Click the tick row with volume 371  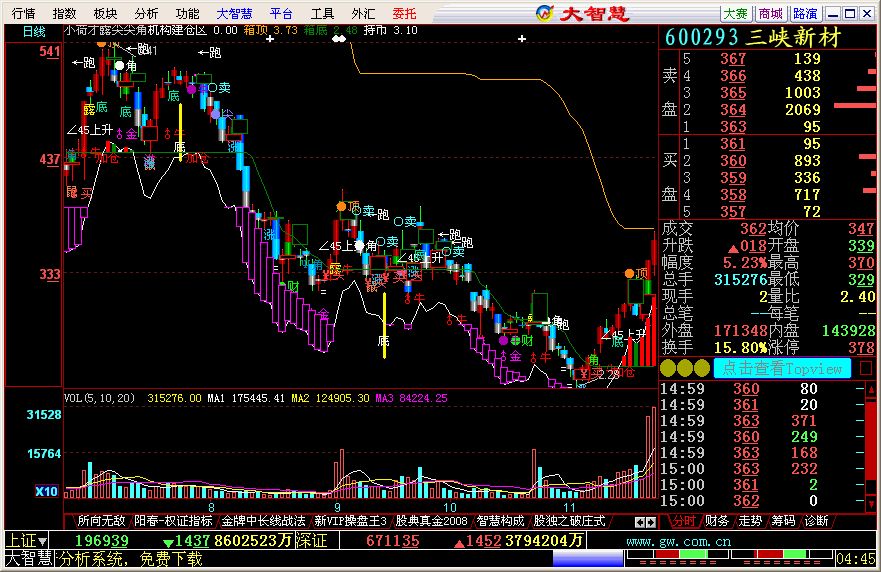[x=762, y=421]
